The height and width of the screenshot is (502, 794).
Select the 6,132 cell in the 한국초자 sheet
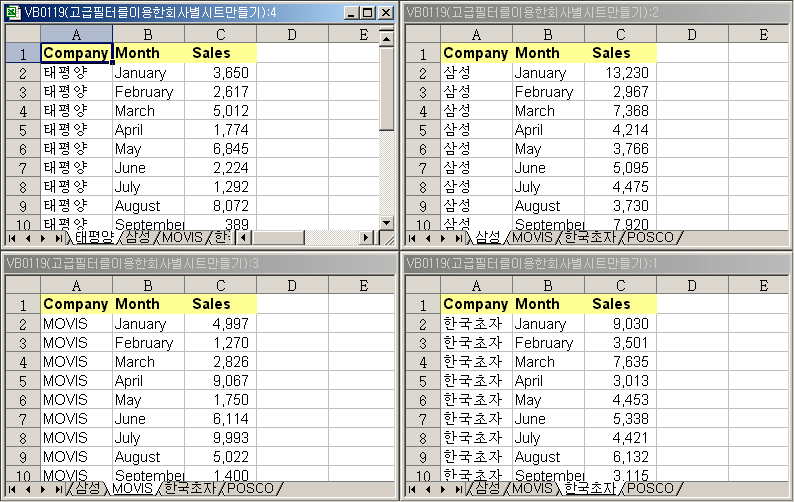(620, 456)
